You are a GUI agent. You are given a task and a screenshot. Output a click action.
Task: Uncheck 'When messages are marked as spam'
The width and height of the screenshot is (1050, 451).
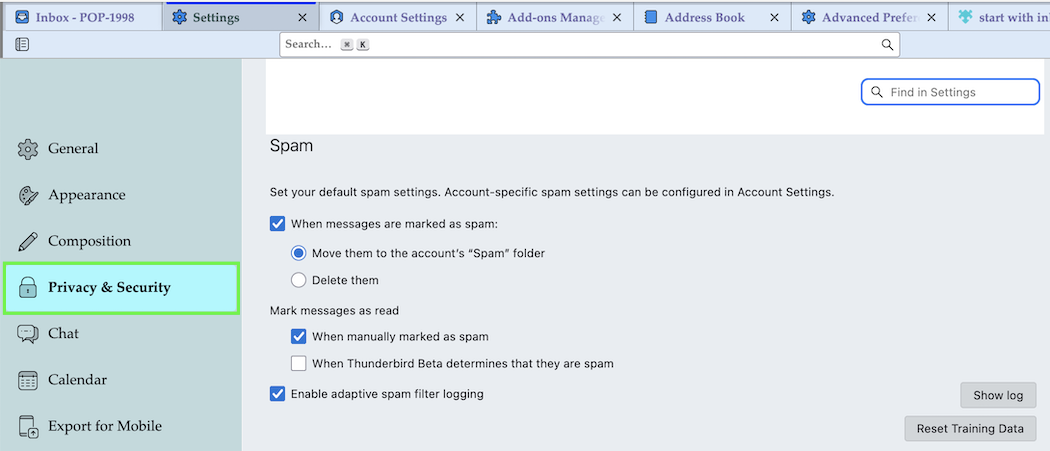(x=278, y=223)
